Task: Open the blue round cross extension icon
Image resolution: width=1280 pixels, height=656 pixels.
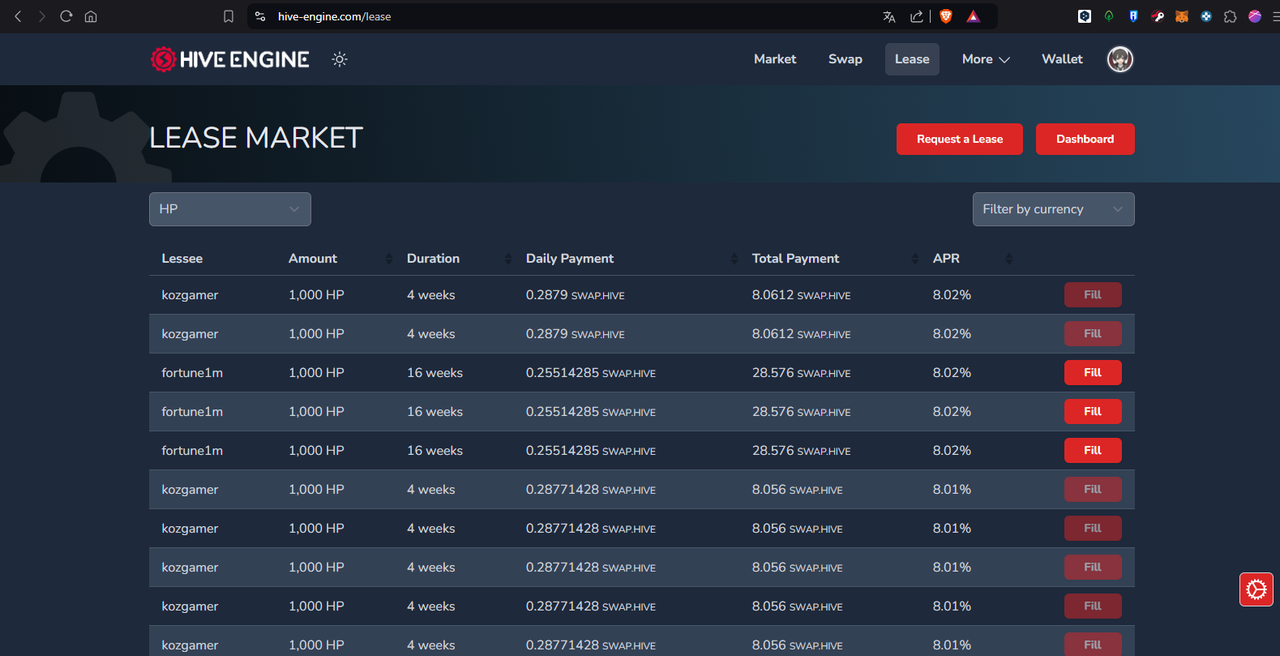Action: [x=1206, y=16]
